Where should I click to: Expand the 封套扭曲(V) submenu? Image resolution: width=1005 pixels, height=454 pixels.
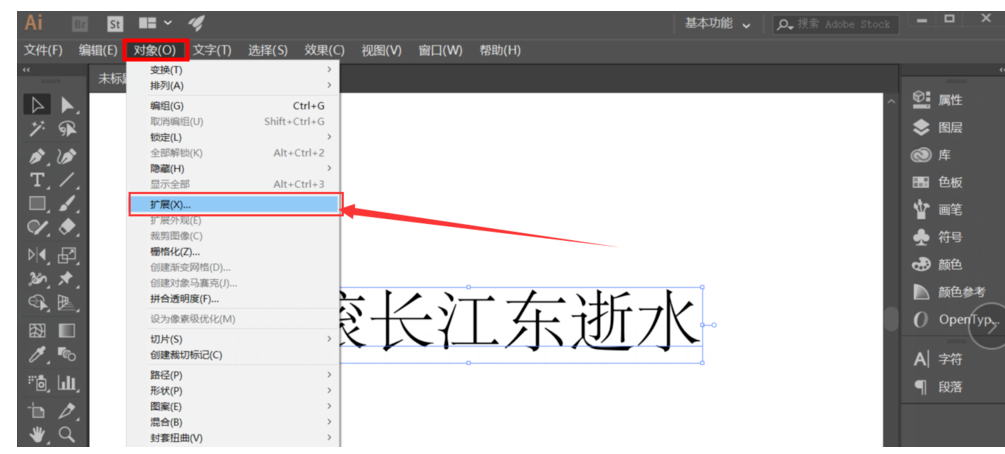click(233, 438)
